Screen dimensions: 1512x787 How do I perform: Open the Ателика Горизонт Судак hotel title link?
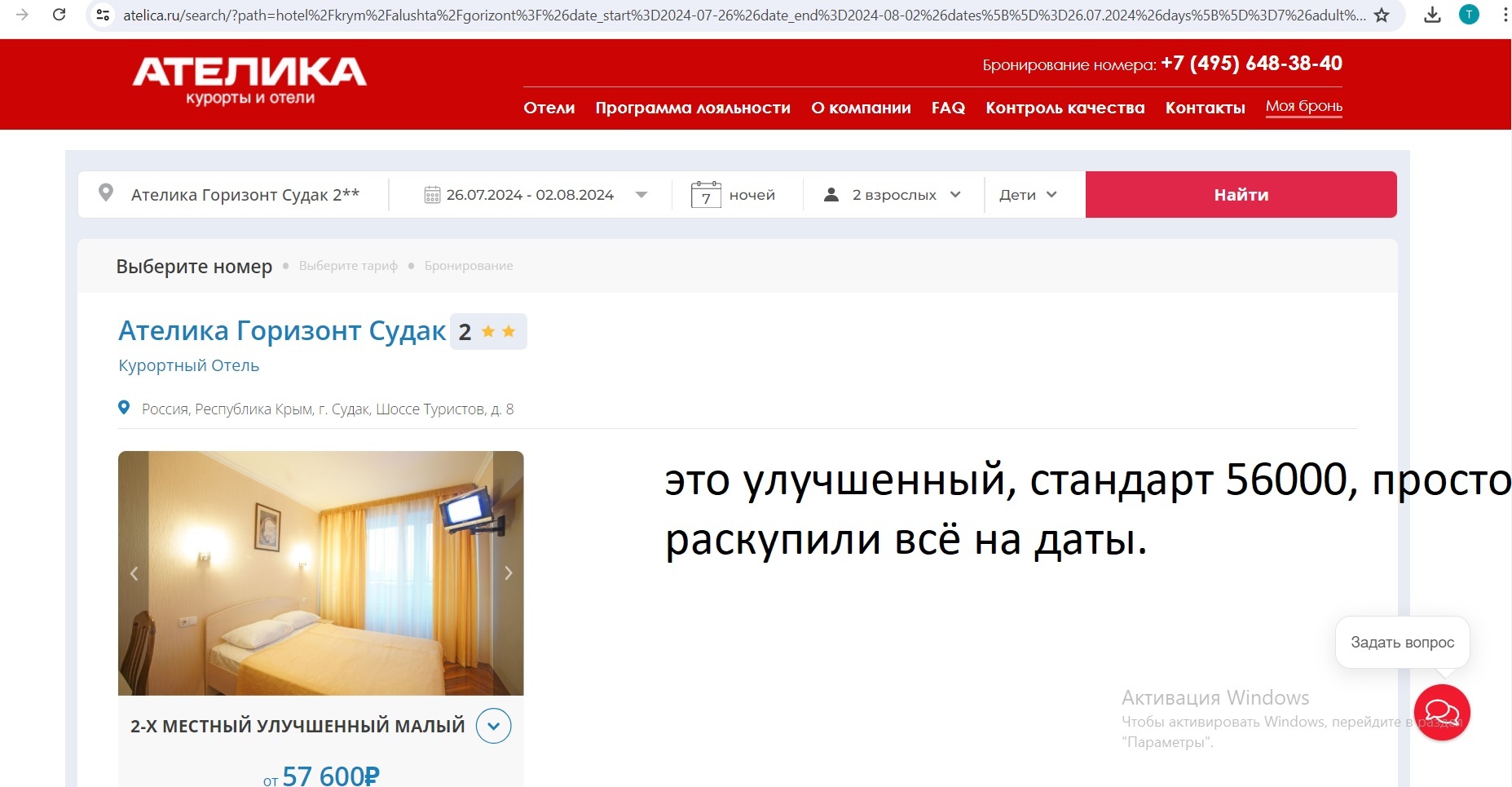tap(282, 330)
